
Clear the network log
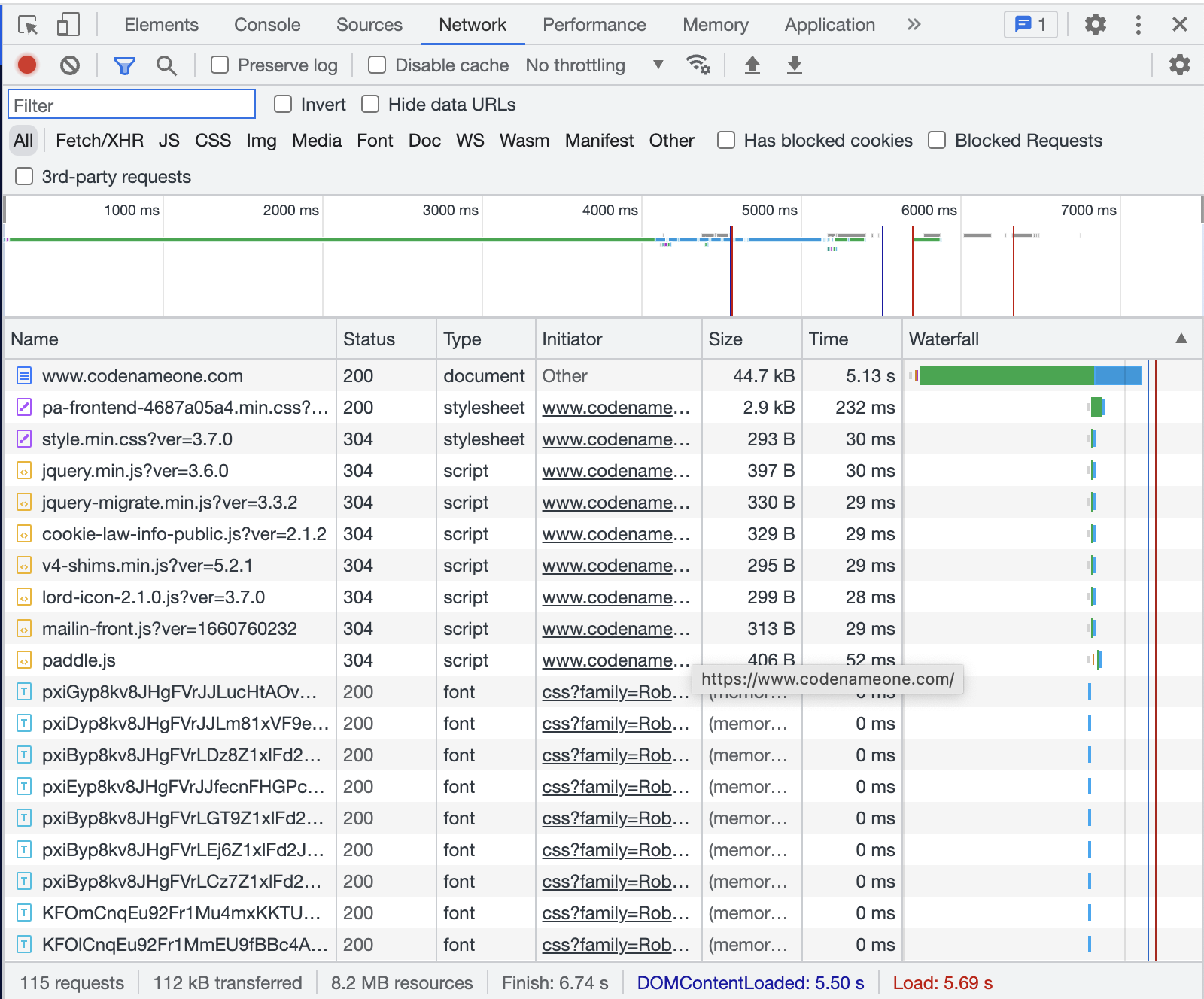coord(70,65)
